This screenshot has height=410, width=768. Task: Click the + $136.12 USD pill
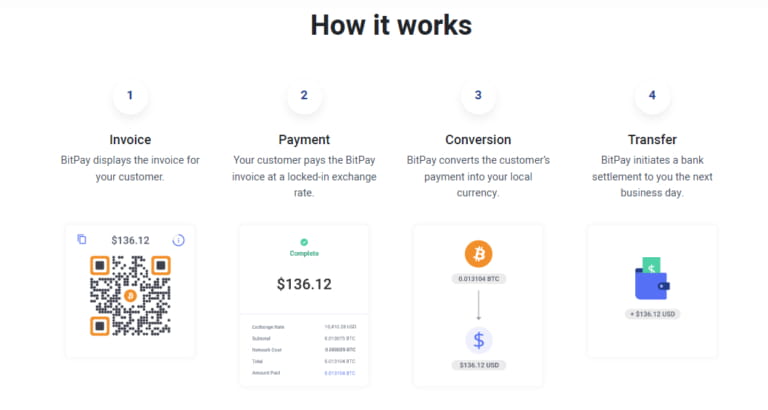652,314
